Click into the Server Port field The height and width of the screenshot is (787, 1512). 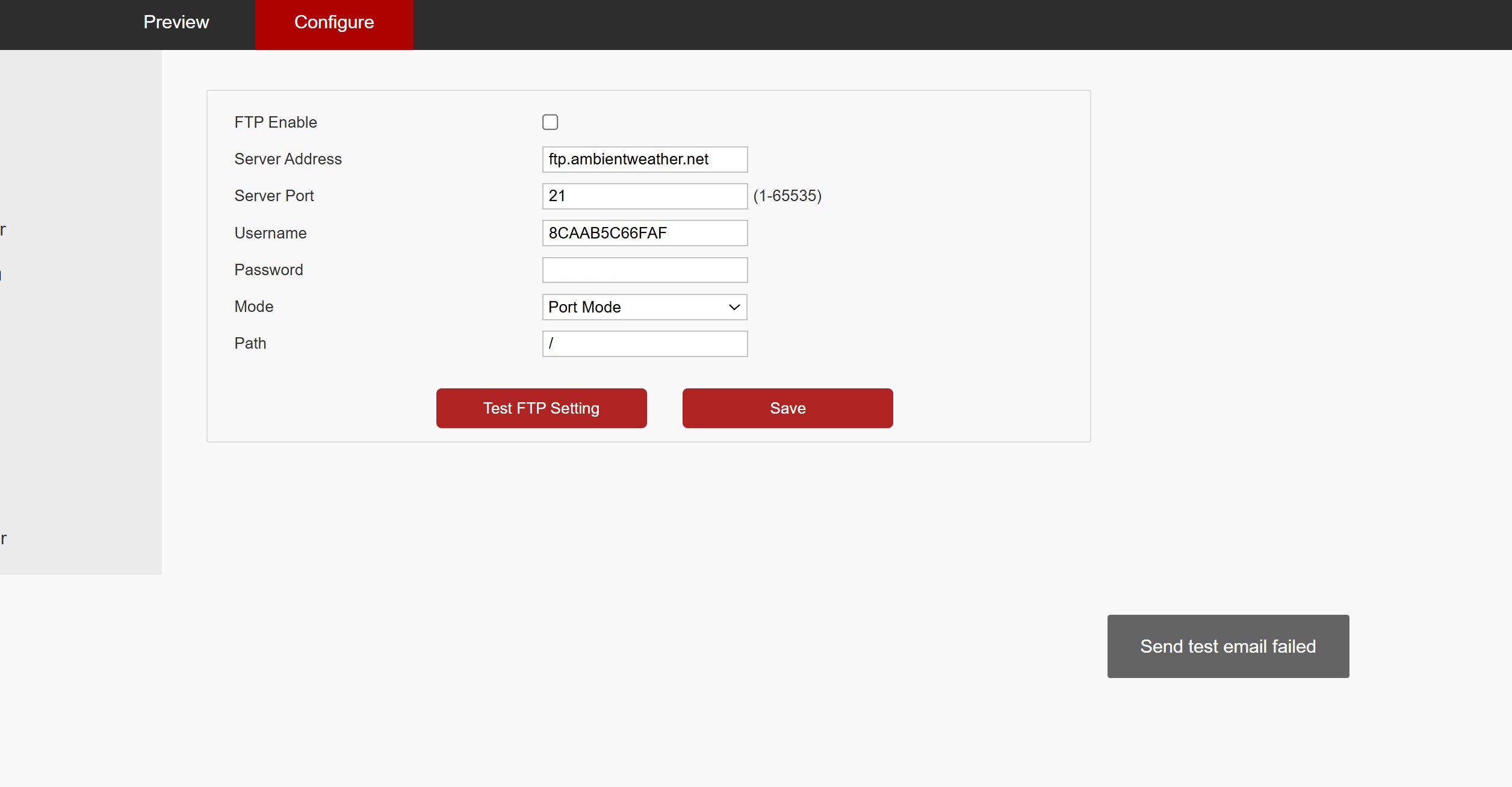pyautogui.click(x=644, y=196)
